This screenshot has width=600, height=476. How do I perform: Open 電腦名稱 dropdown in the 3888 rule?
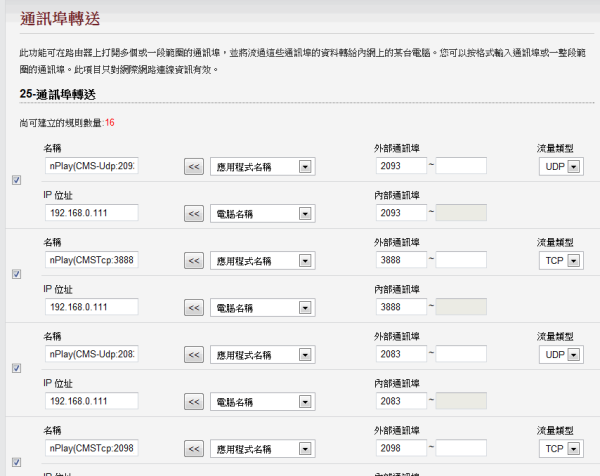[x=262, y=308]
